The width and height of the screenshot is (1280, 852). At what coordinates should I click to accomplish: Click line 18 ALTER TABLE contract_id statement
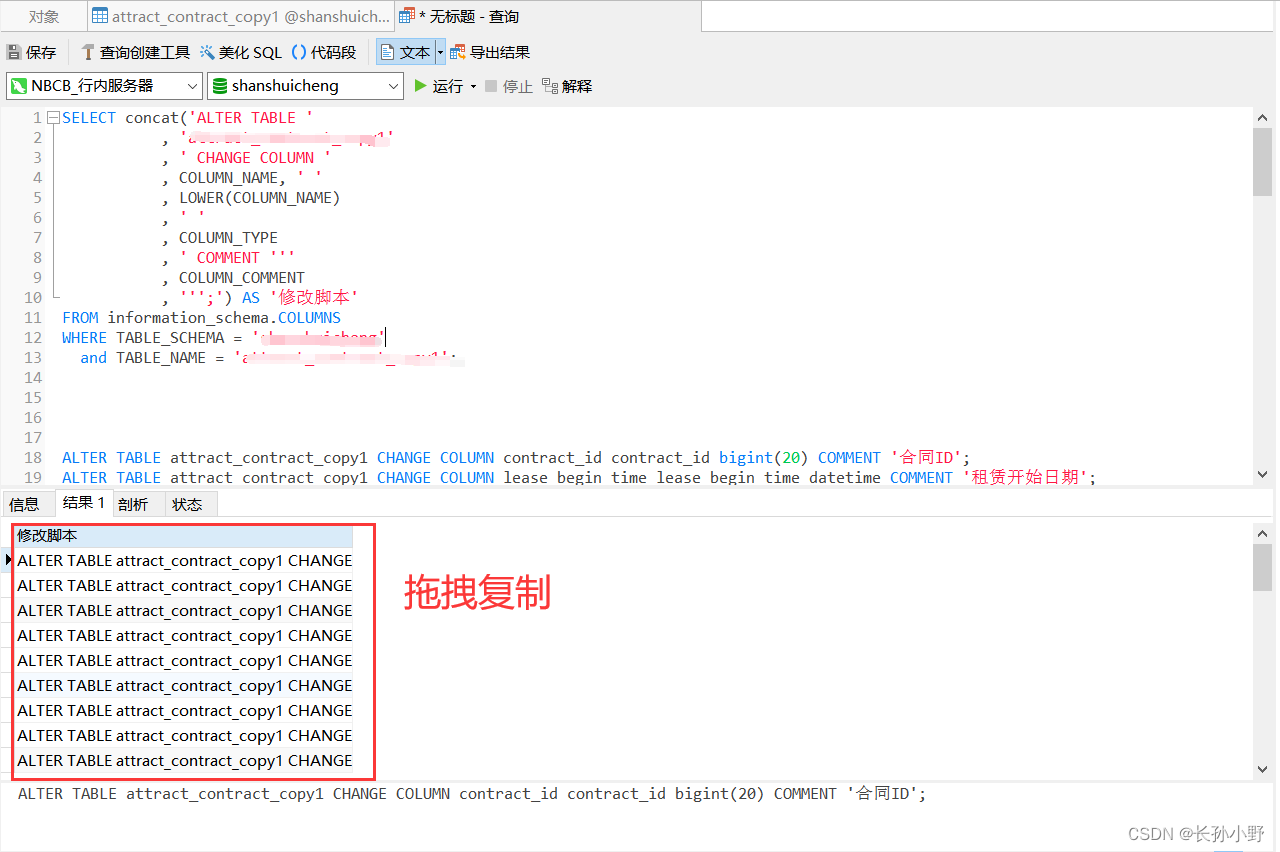pos(516,457)
